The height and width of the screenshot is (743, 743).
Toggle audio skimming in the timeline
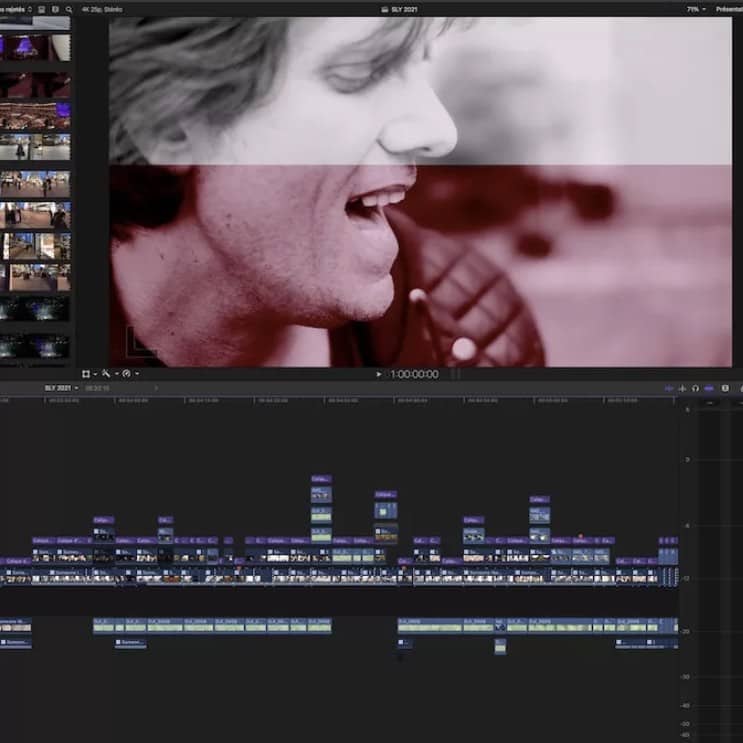tap(682, 389)
